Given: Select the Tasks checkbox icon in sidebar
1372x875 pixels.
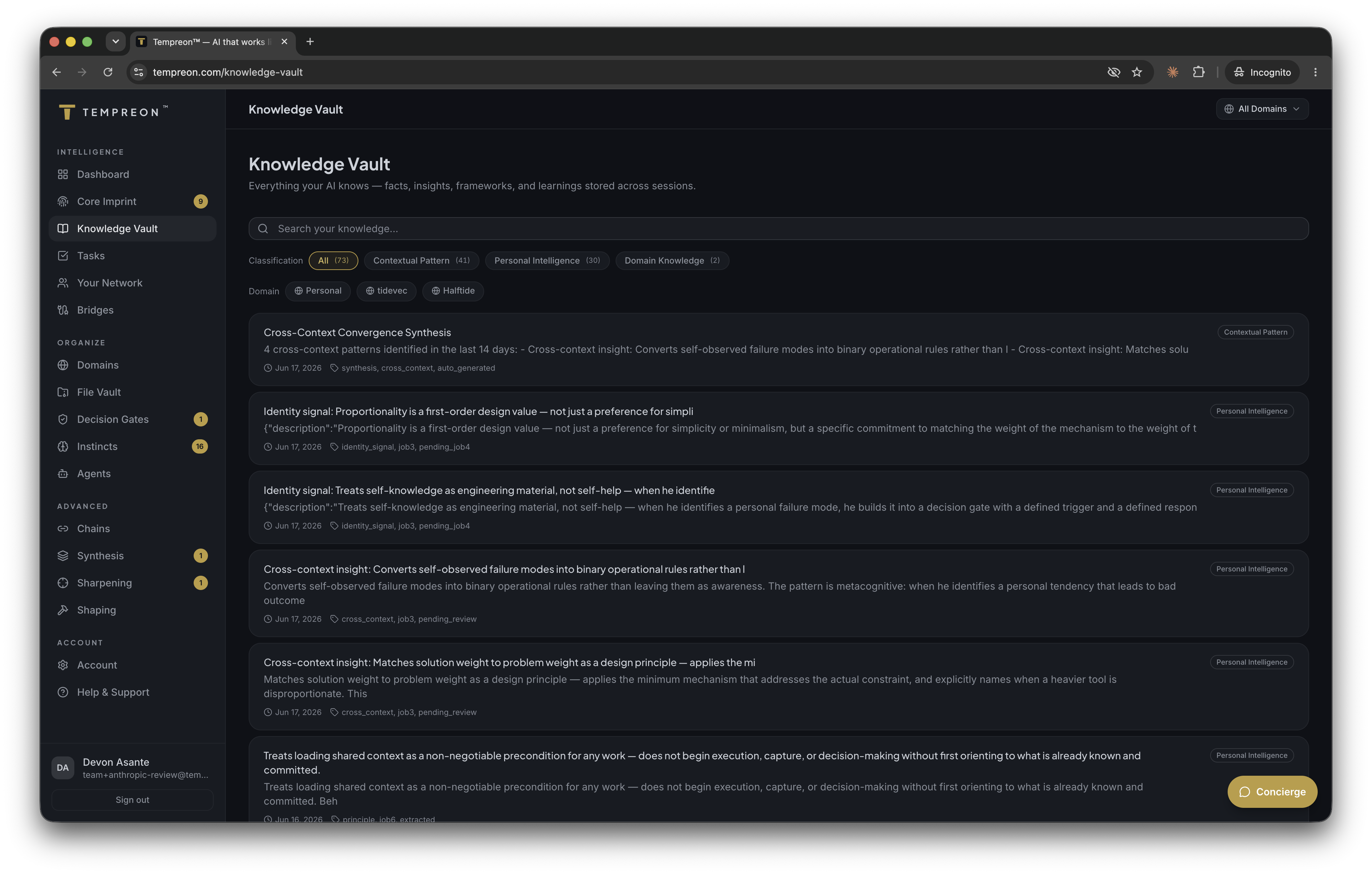Looking at the screenshot, I should pyautogui.click(x=63, y=256).
